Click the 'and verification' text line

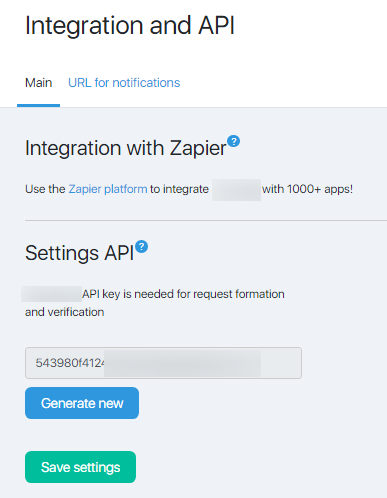pos(65,312)
